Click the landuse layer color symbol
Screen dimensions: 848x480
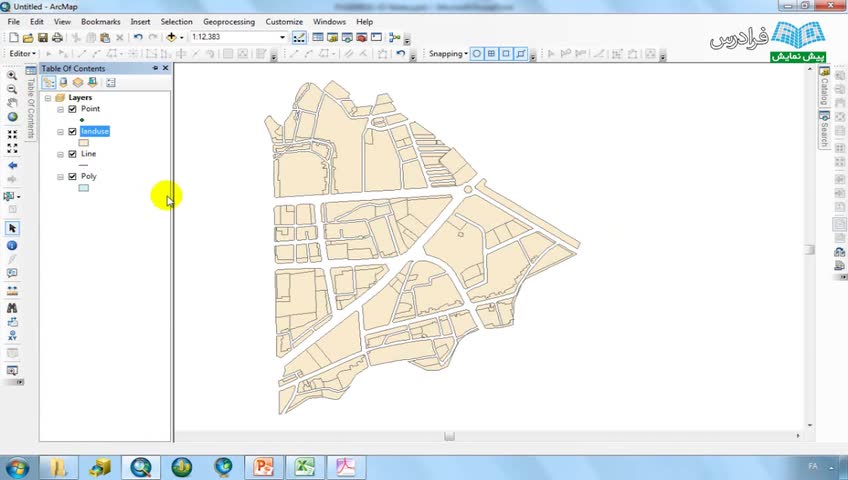tap(83, 142)
